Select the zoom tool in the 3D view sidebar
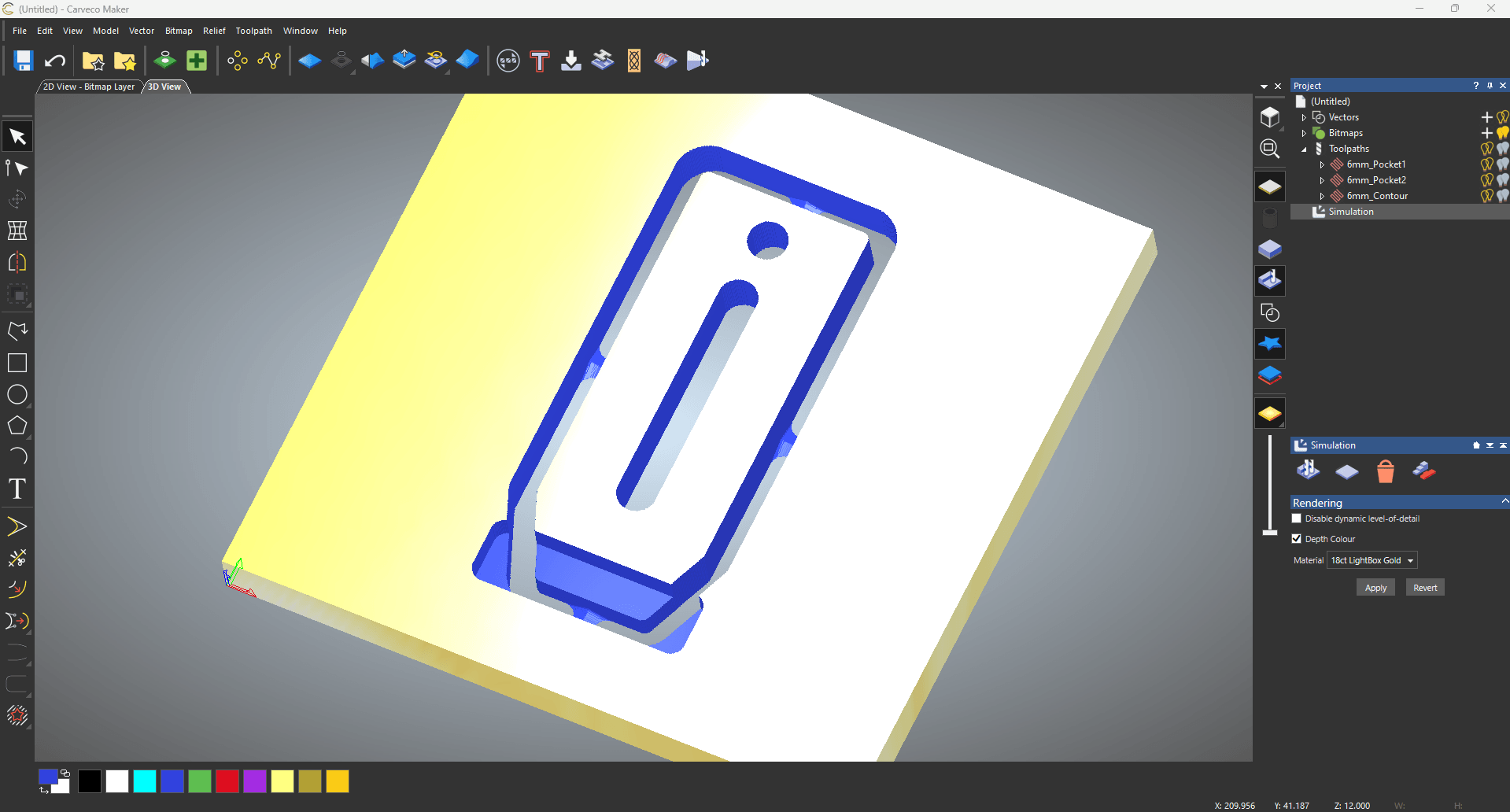The image size is (1510, 812). pyautogui.click(x=1269, y=148)
